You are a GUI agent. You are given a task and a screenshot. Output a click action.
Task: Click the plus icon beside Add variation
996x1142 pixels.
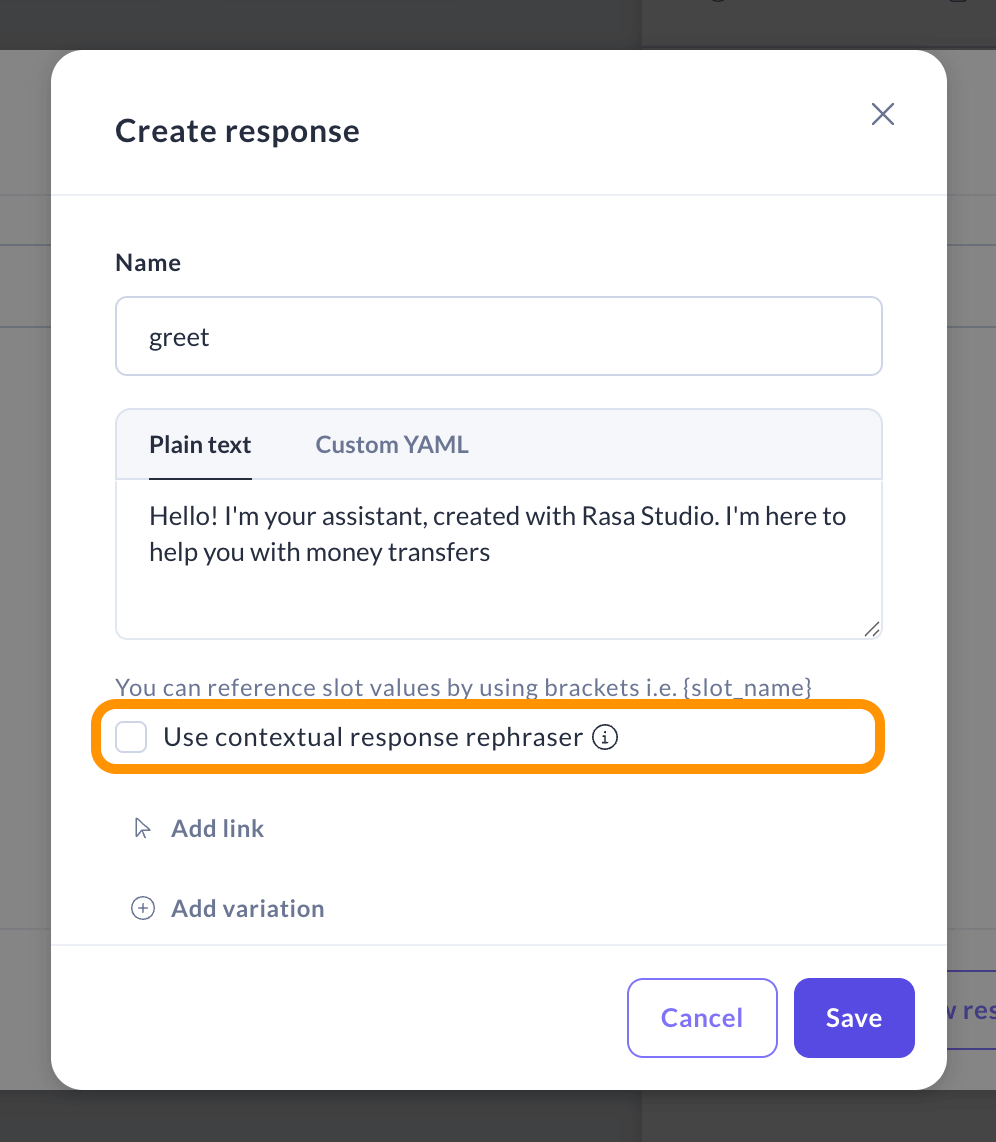pos(143,908)
